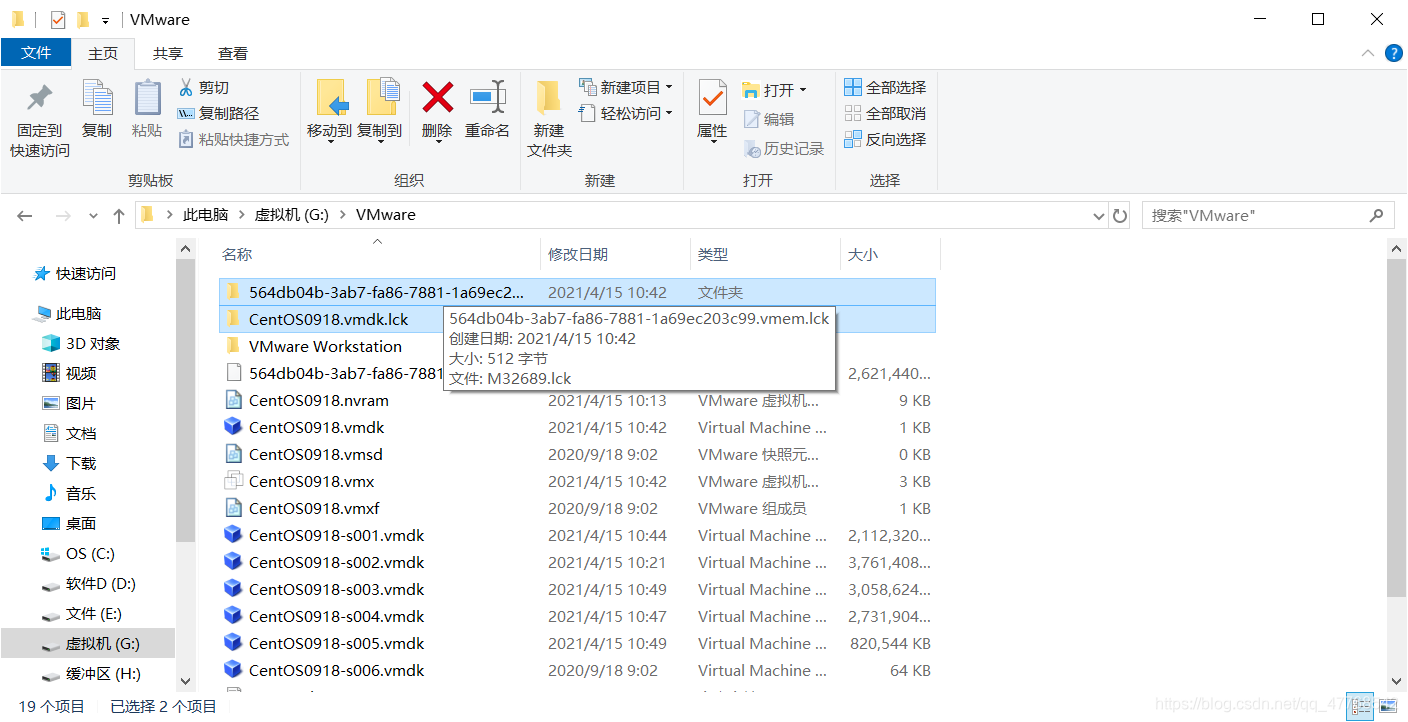Switch to details view icon
The width and height of the screenshot is (1408, 722).
pyautogui.click(x=1359, y=706)
